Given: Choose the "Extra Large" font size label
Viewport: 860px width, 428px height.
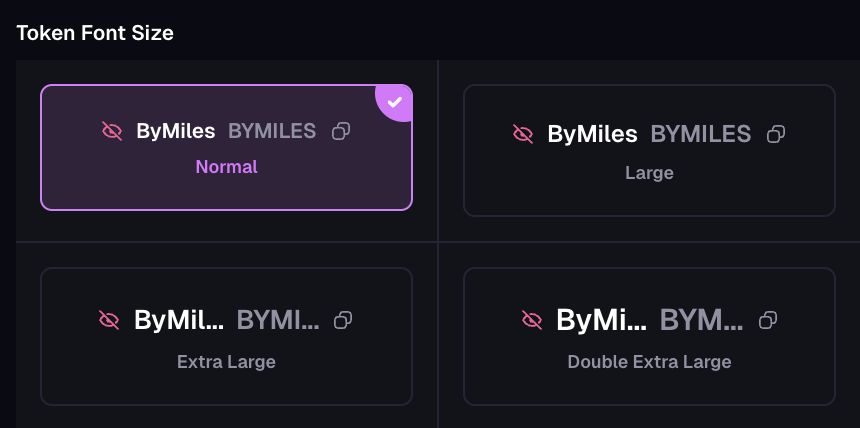Looking at the screenshot, I should click(x=226, y=361).
